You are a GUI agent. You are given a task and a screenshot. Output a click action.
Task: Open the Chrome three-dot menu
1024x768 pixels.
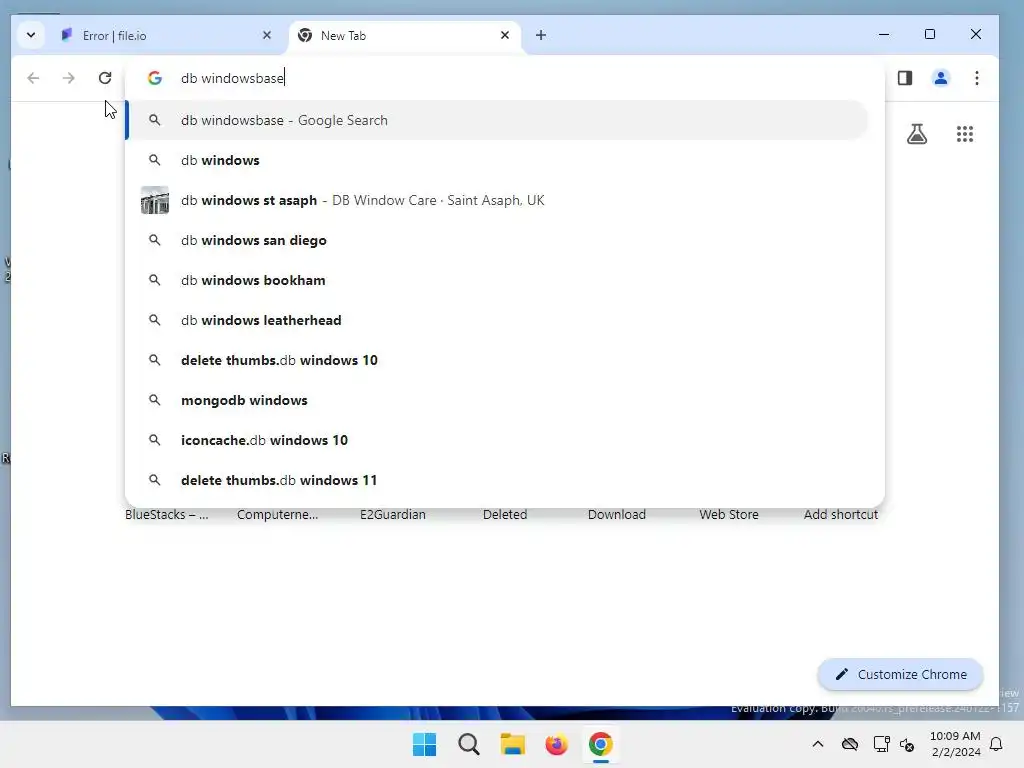pos(977,78)
